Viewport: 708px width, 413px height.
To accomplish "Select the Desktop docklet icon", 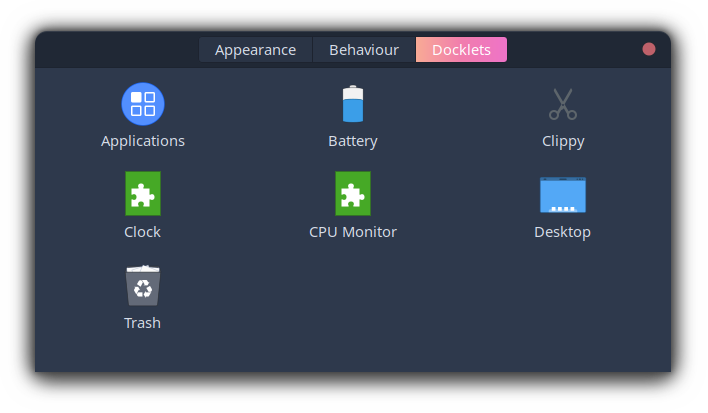I will (563, 194).
